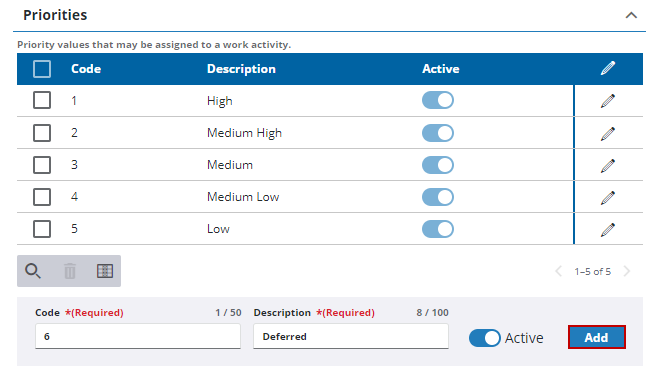Edit the Medium High priority row
The height and width of the screenshot is (367, 646).
(608, 133)
